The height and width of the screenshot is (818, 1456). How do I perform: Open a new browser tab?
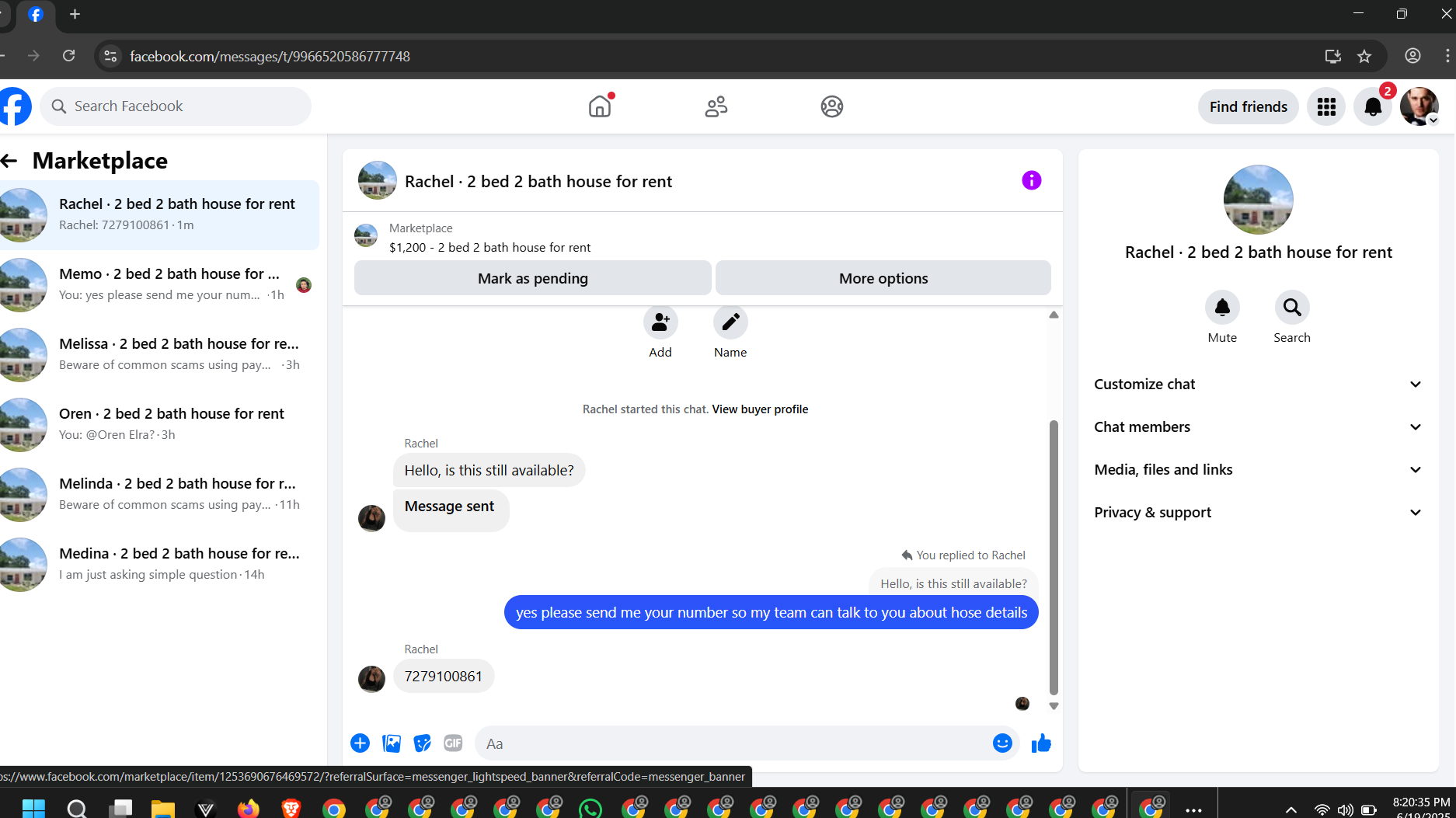[75, 14]
